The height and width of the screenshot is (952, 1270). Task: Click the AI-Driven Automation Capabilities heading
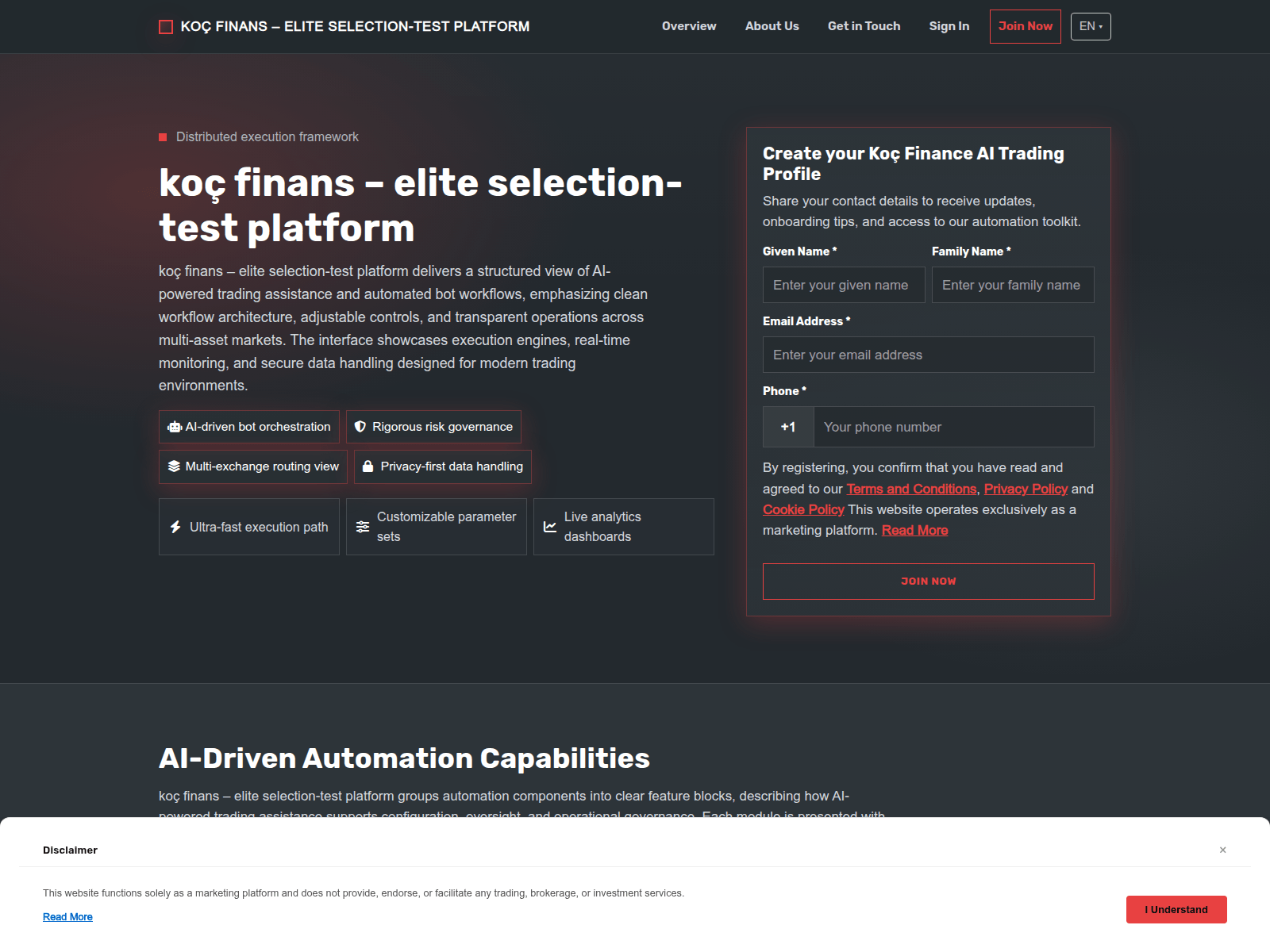point(404,758)
